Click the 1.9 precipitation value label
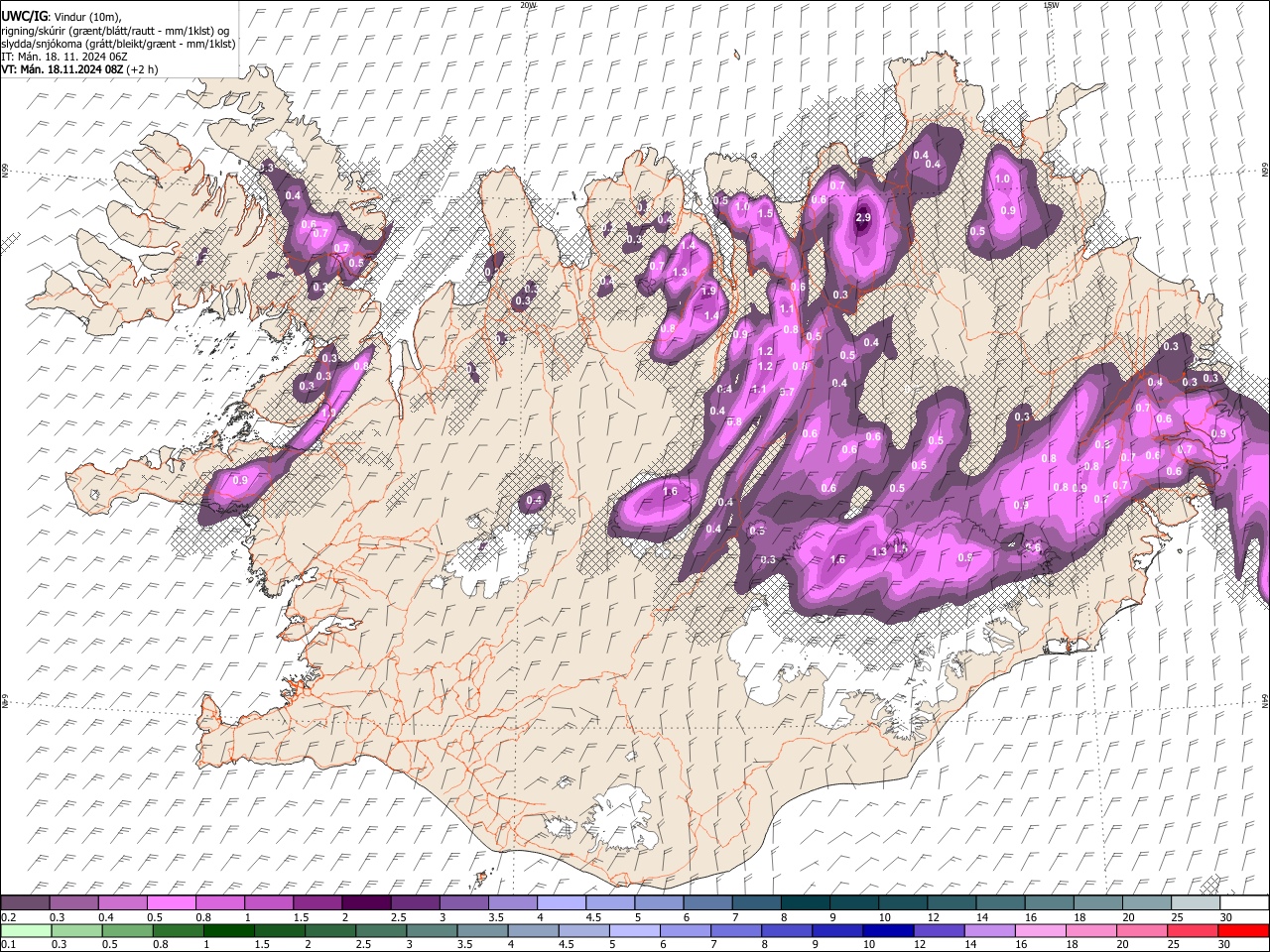The image size is (1270, 952). coord(708,292)
